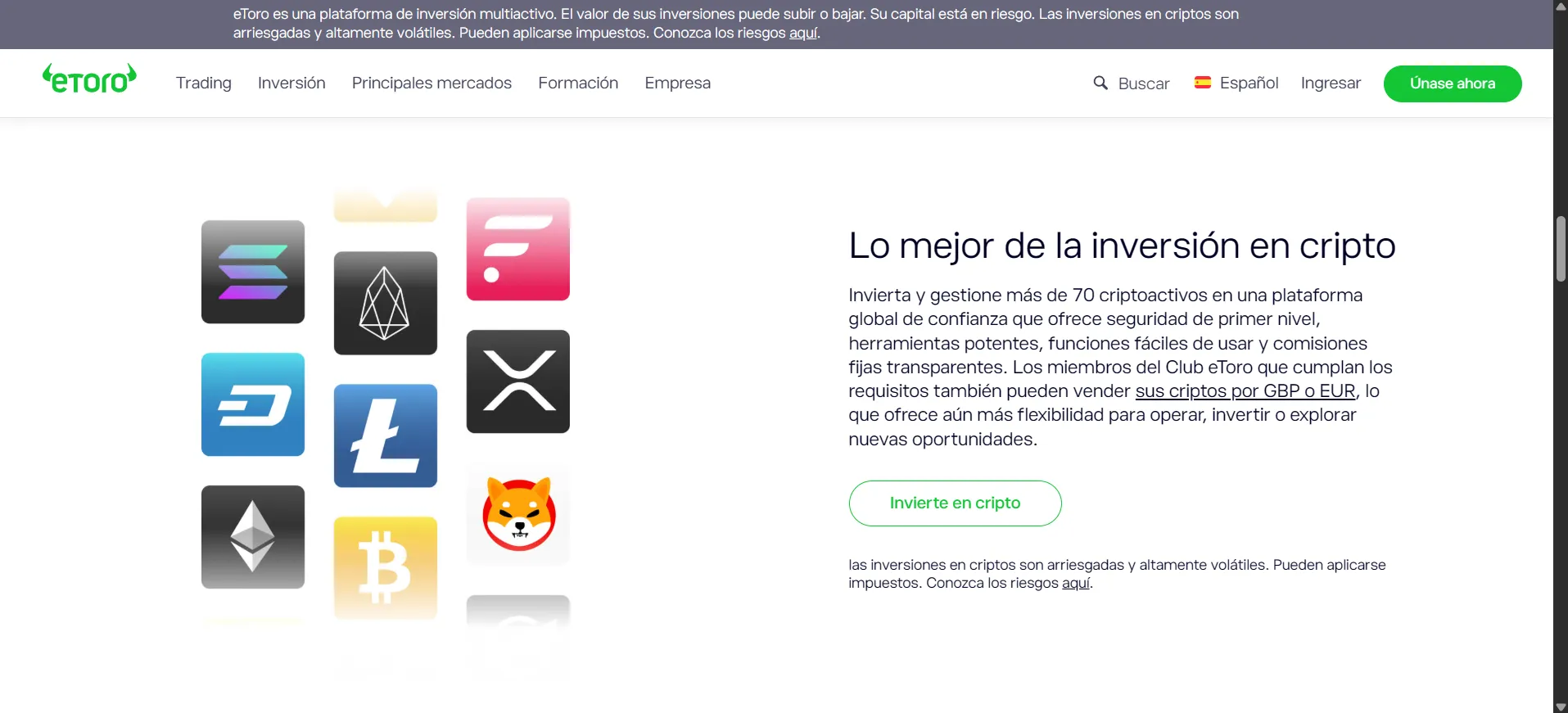
Task: Click the EOS coin icon
Action: 386,303
